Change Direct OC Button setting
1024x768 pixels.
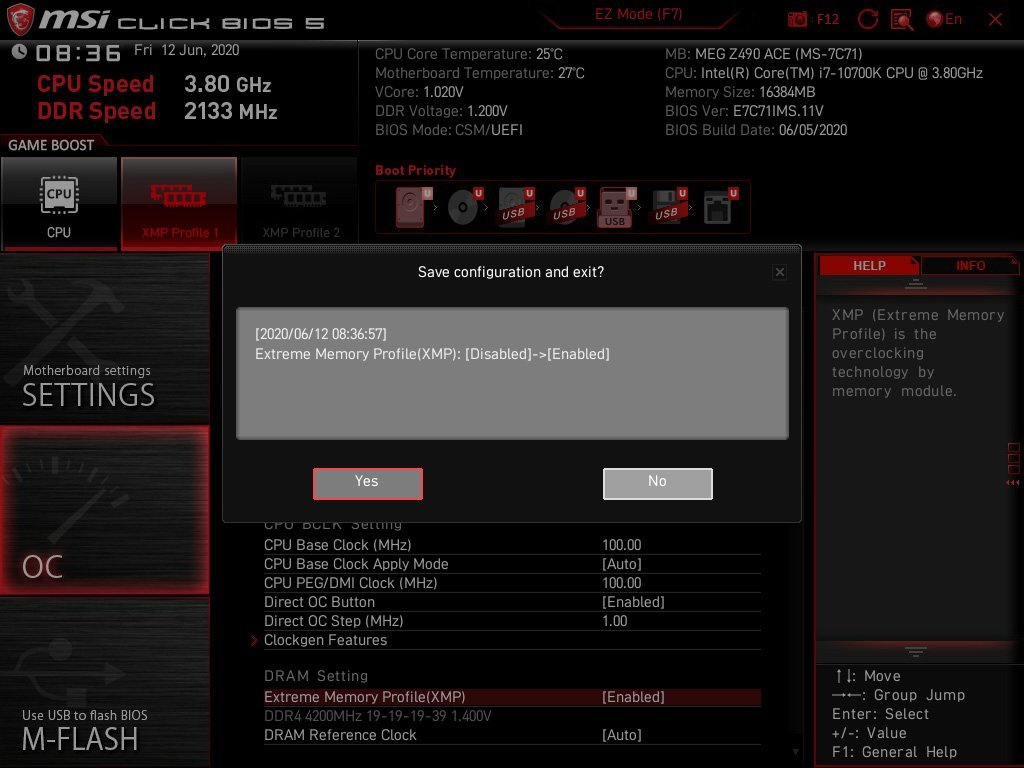point(512,601)
